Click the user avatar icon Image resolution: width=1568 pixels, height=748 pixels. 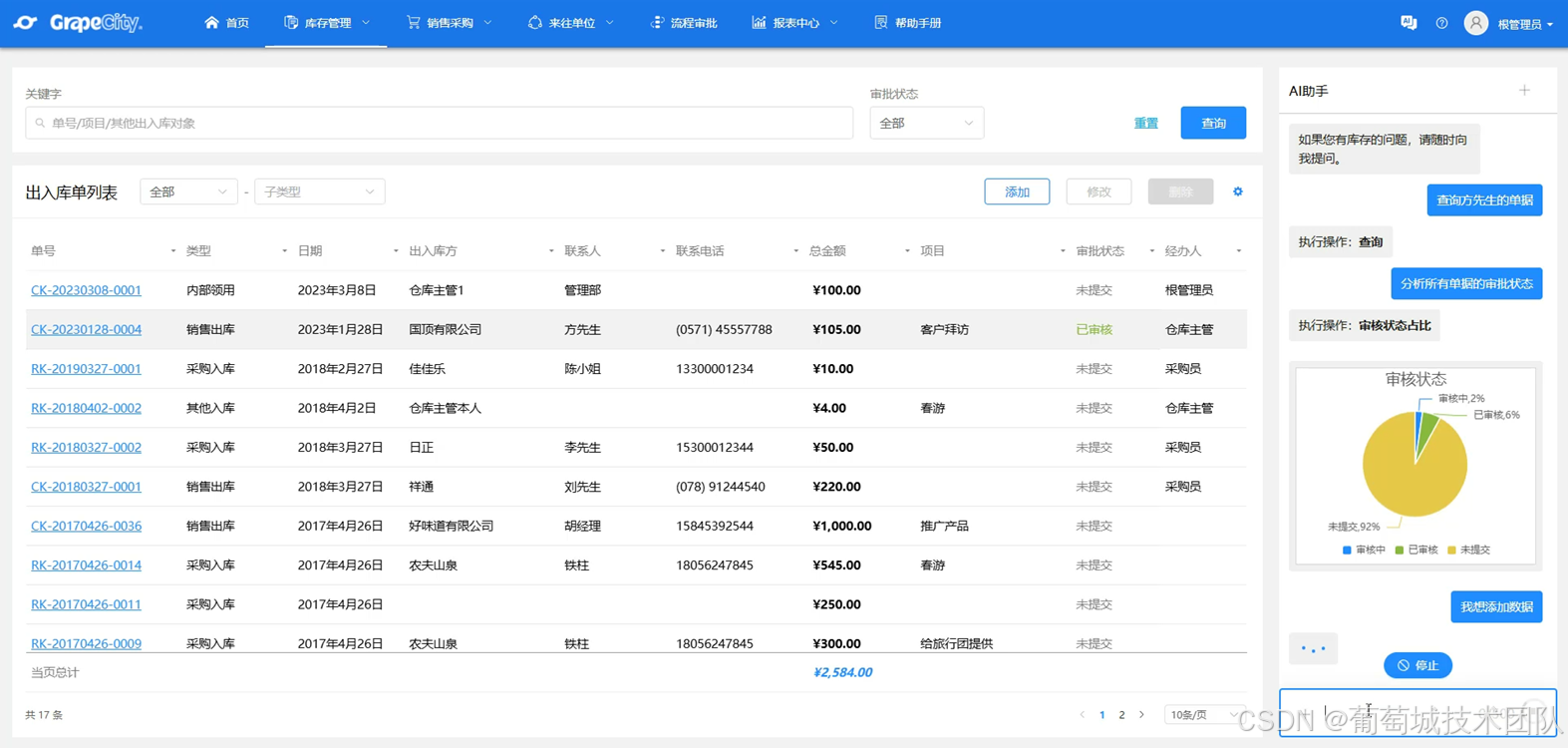click(1476, 23)
